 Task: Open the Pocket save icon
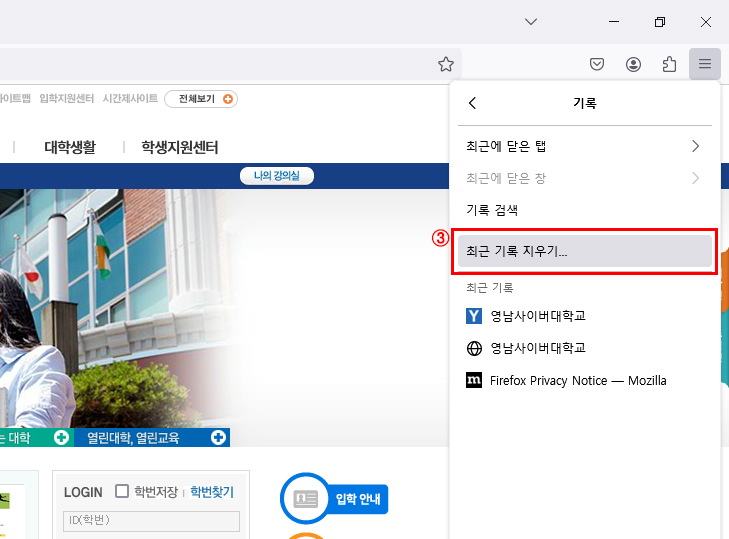point(597,64)
